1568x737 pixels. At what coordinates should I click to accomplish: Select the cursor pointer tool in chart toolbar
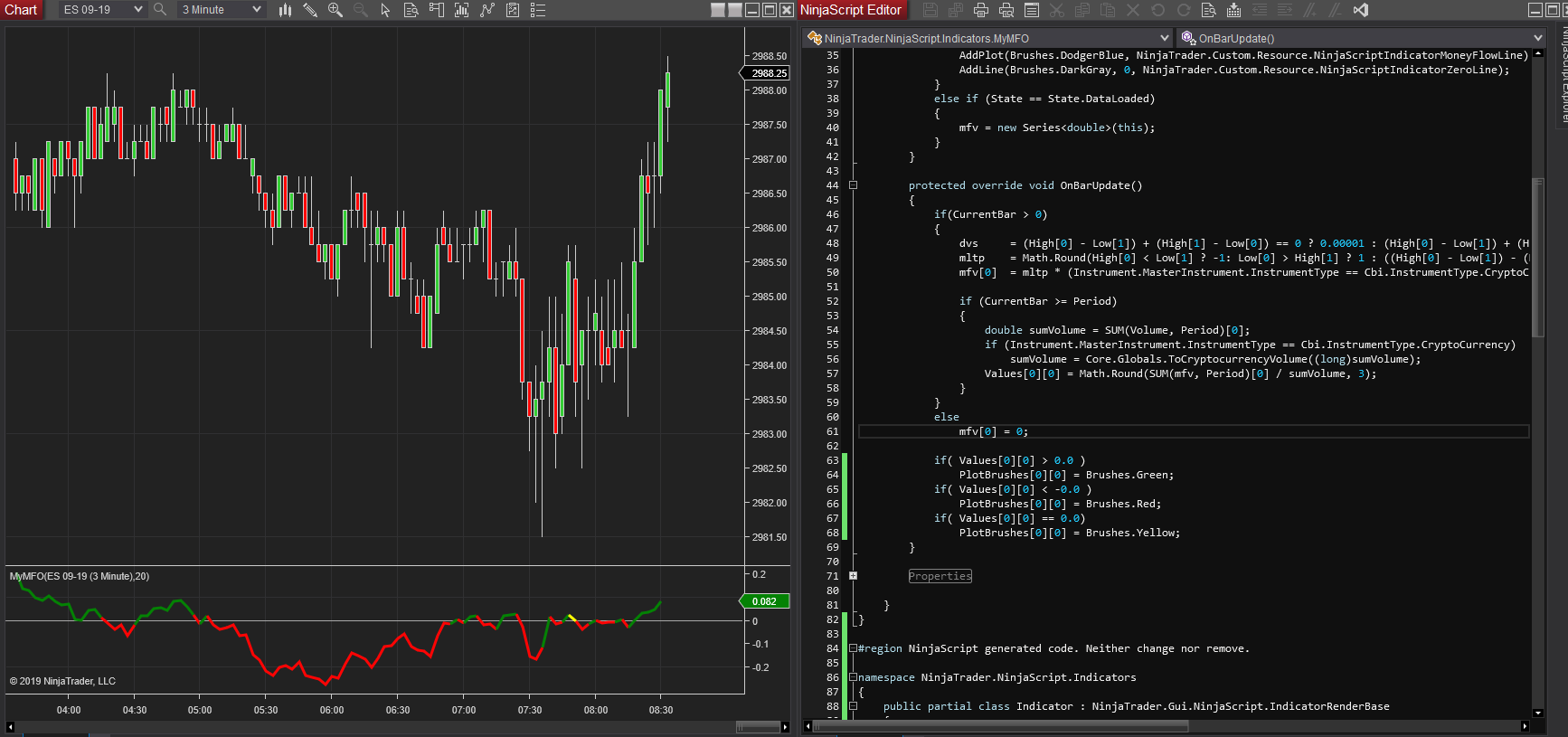386,10
